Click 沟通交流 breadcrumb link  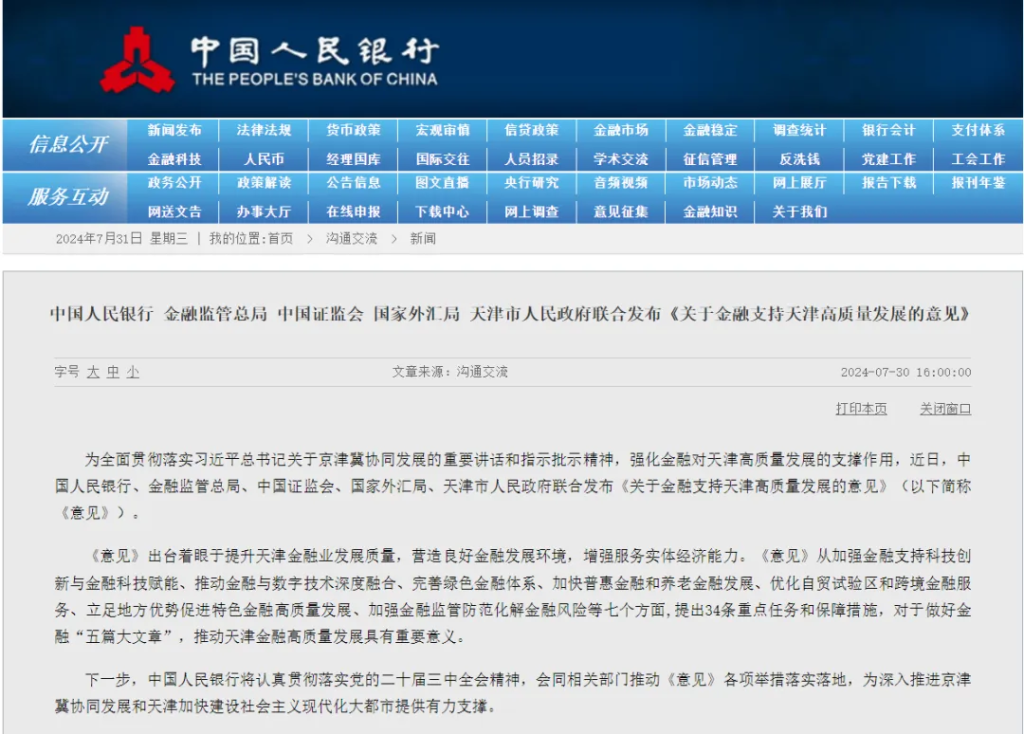click(352, 238)
